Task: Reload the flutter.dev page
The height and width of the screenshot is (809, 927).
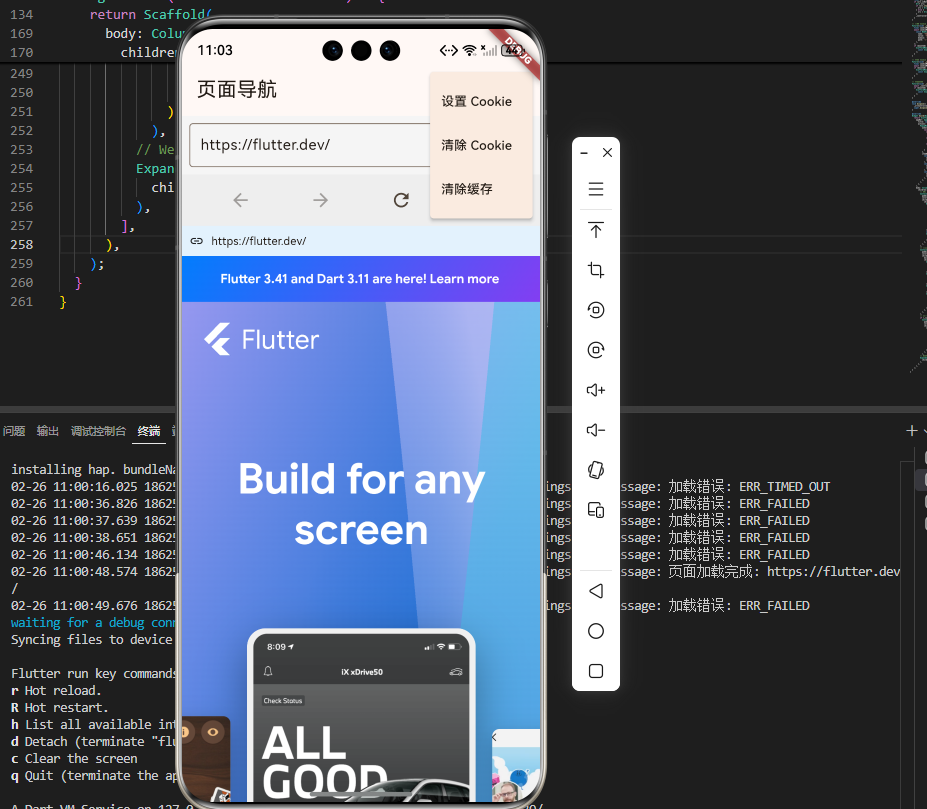Action: (401, 200)
